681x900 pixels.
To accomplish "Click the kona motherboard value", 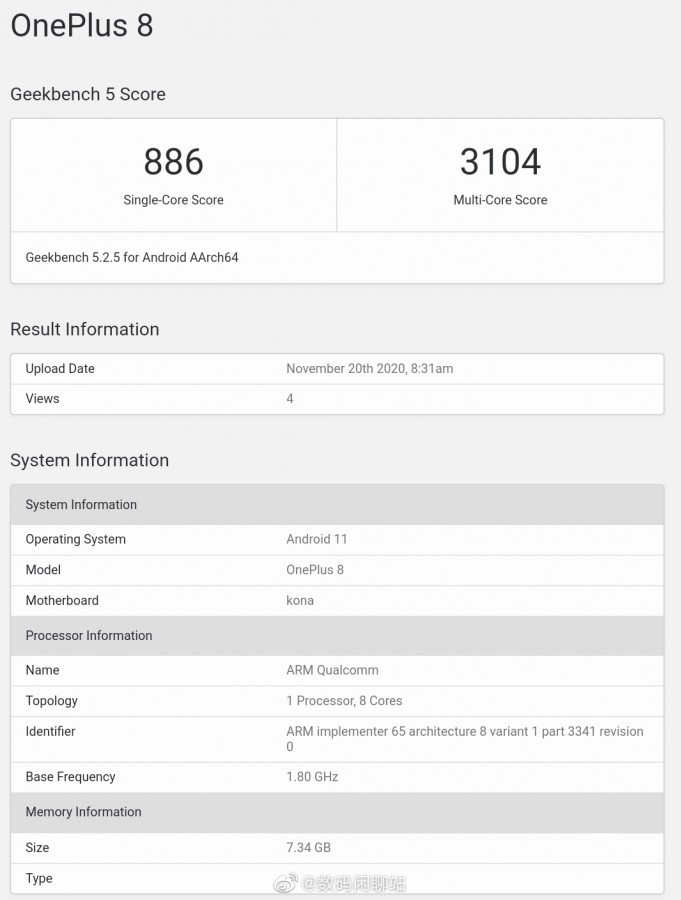I will (300, 601).
